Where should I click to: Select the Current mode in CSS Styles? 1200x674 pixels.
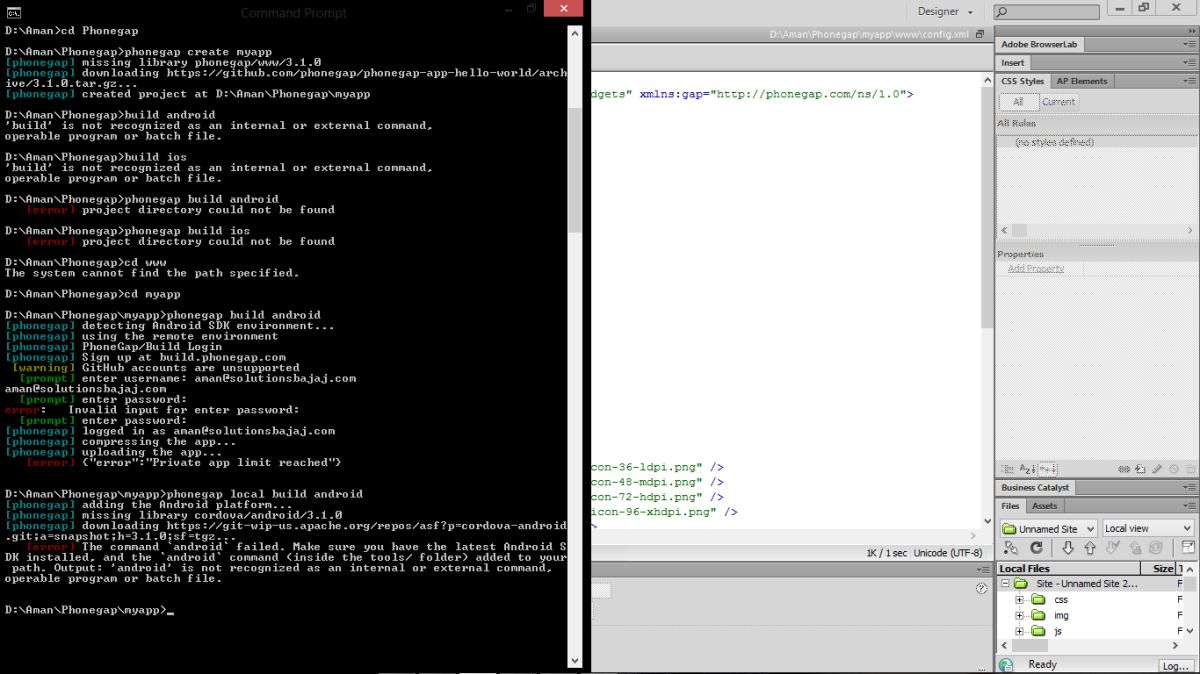click(x=1058, y=102)
